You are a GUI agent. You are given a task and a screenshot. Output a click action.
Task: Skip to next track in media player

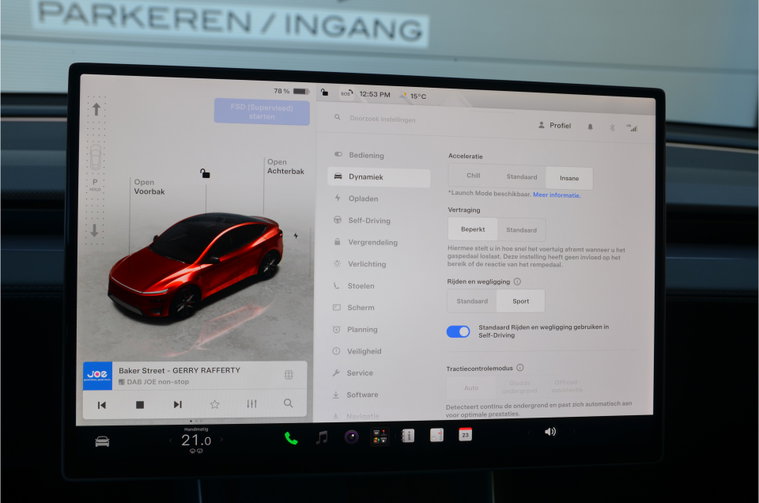(x=178, y=404)
